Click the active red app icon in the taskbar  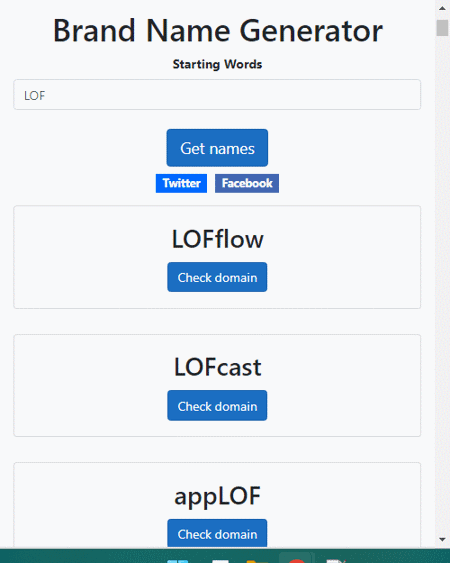(296, 560)
